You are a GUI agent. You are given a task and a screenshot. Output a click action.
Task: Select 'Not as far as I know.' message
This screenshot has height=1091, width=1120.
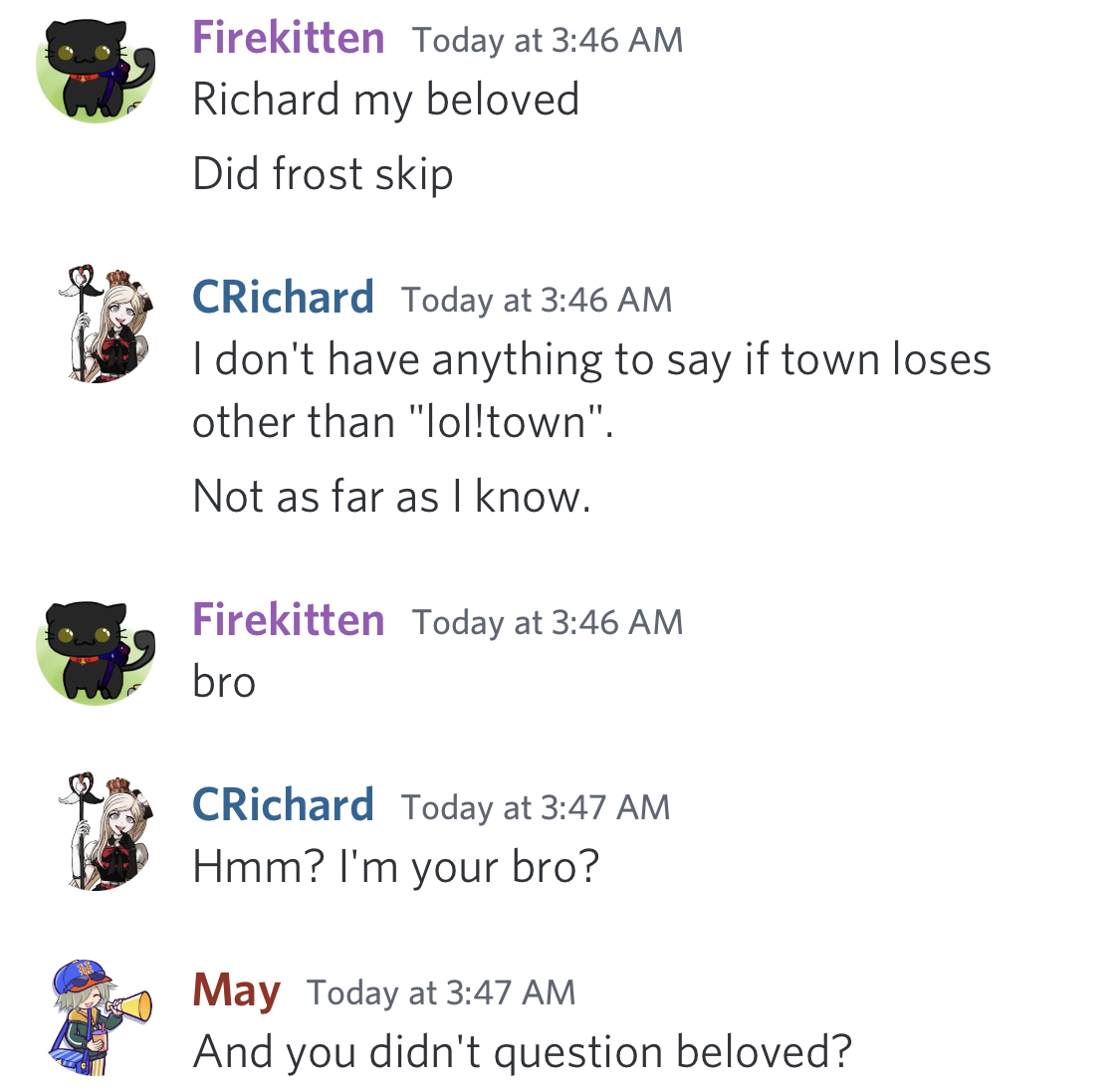pos(392,497)
